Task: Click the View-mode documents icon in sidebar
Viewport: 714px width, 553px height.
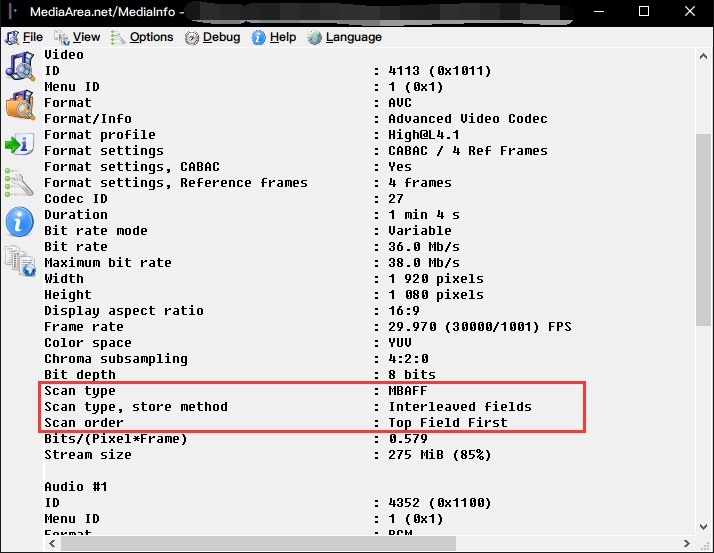Action: pos(19,260)
